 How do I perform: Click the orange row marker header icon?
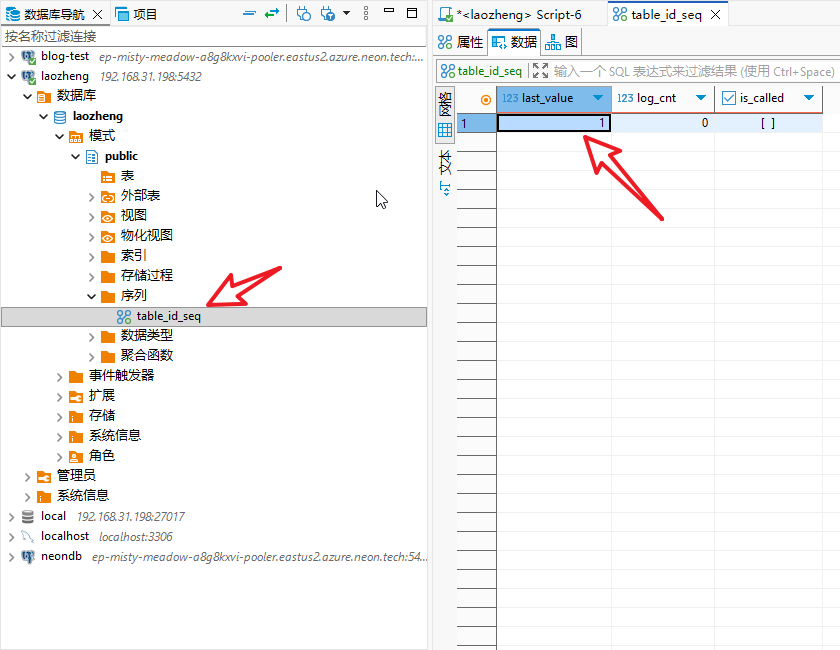coord(486,98)
